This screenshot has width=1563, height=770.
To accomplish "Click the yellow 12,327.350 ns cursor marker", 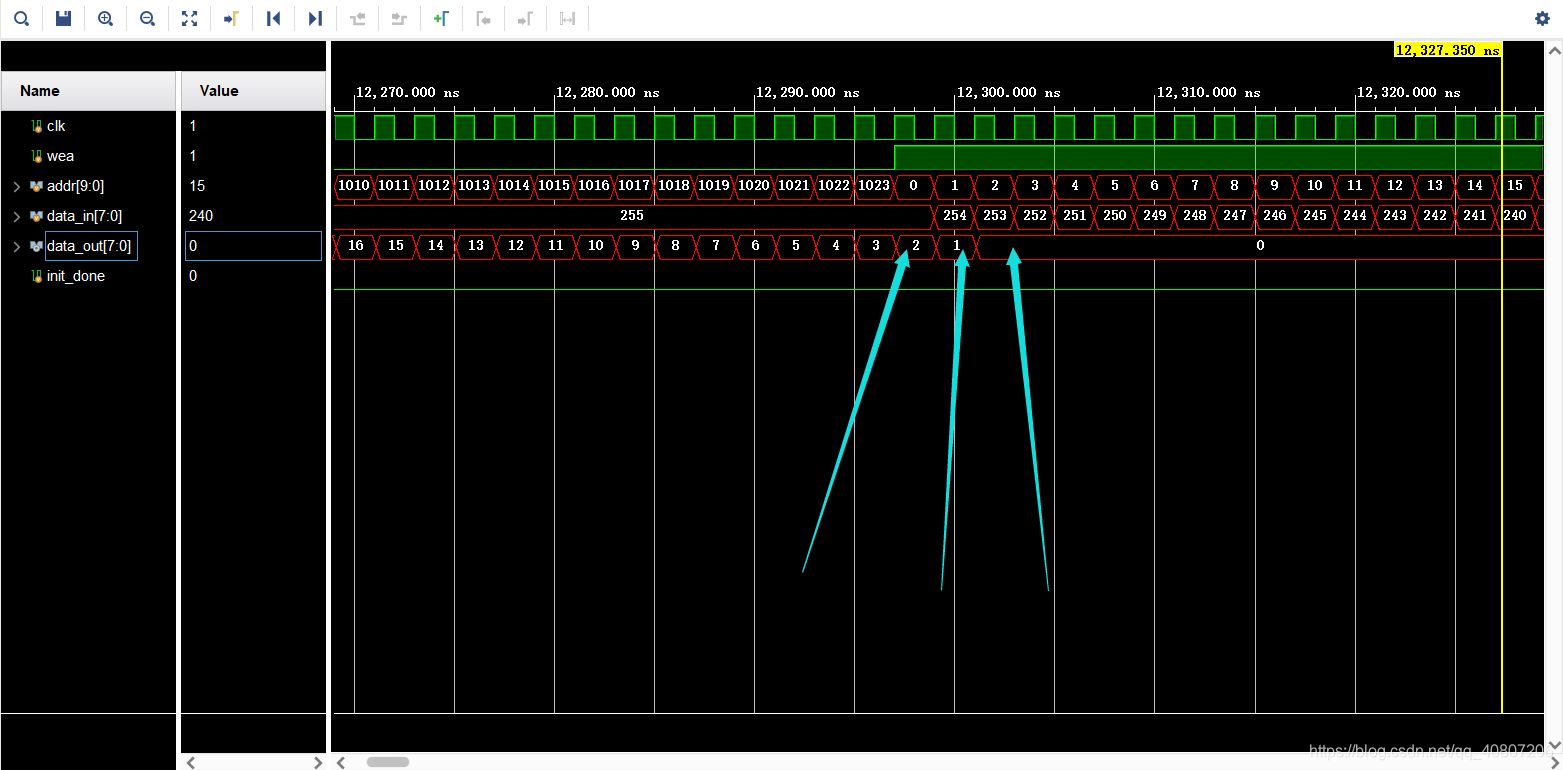I will click(1446, 48).
